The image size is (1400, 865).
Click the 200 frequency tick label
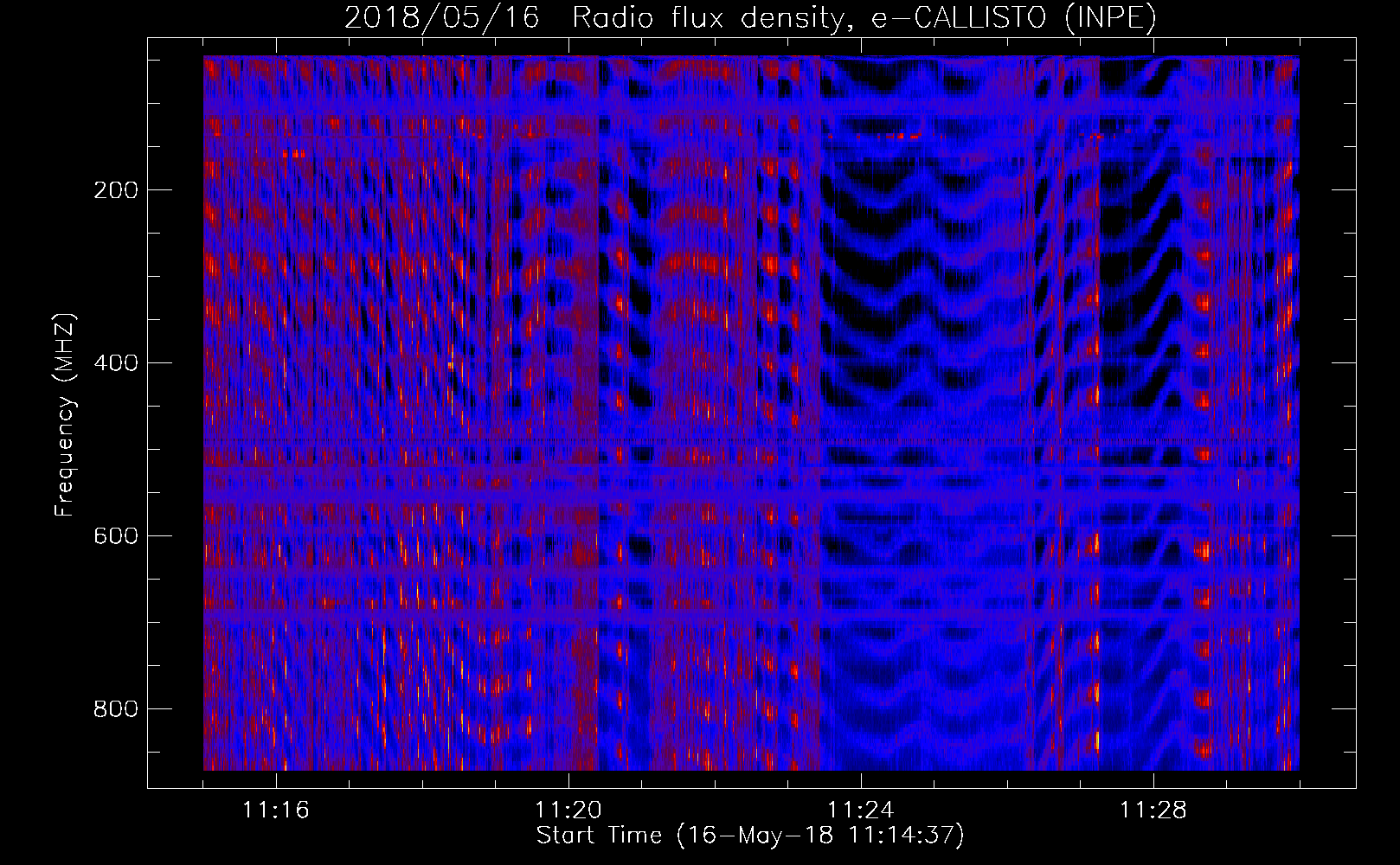tap(116, 190)
